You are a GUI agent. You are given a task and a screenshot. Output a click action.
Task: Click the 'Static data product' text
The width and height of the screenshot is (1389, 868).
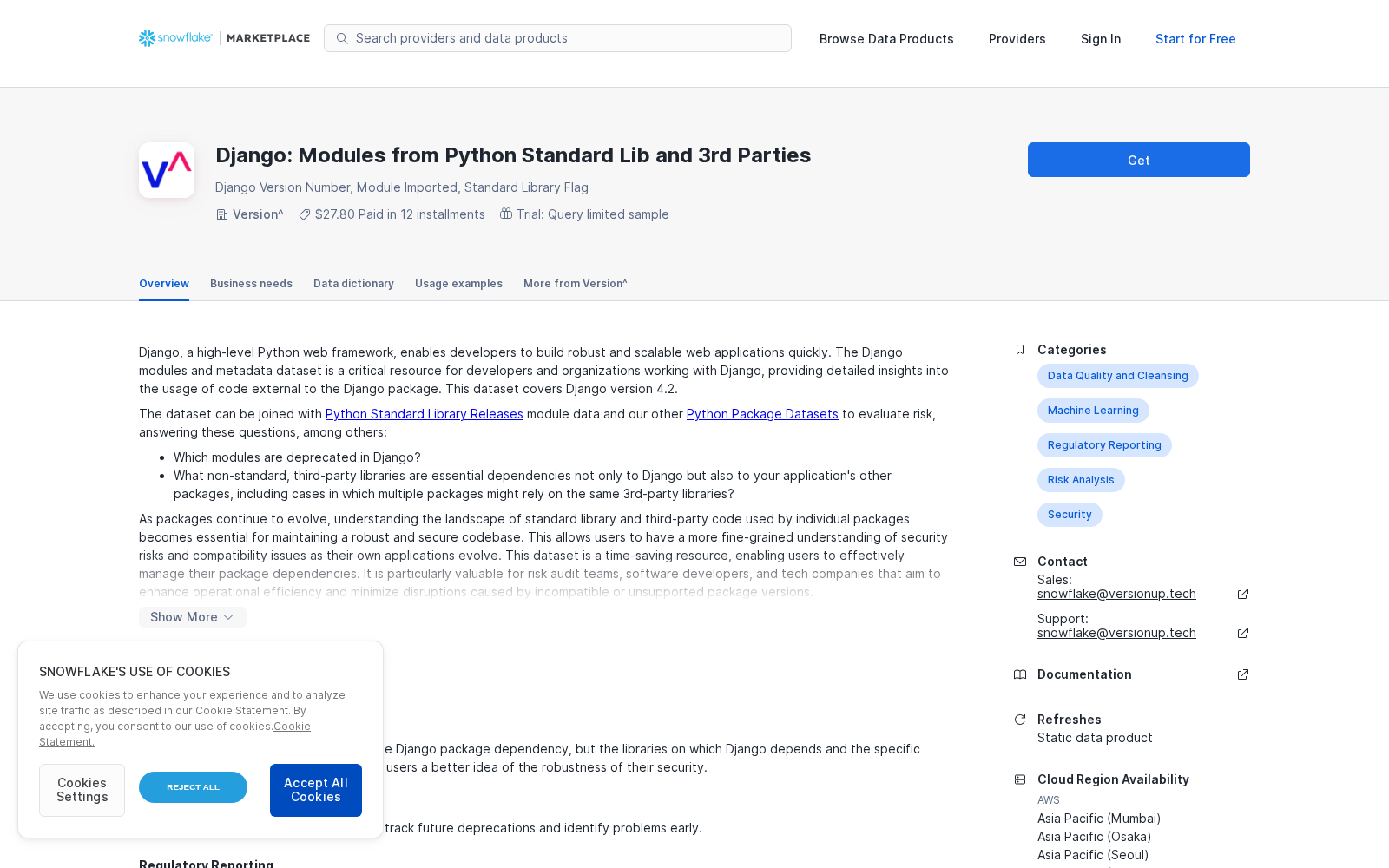(1095, 738)
